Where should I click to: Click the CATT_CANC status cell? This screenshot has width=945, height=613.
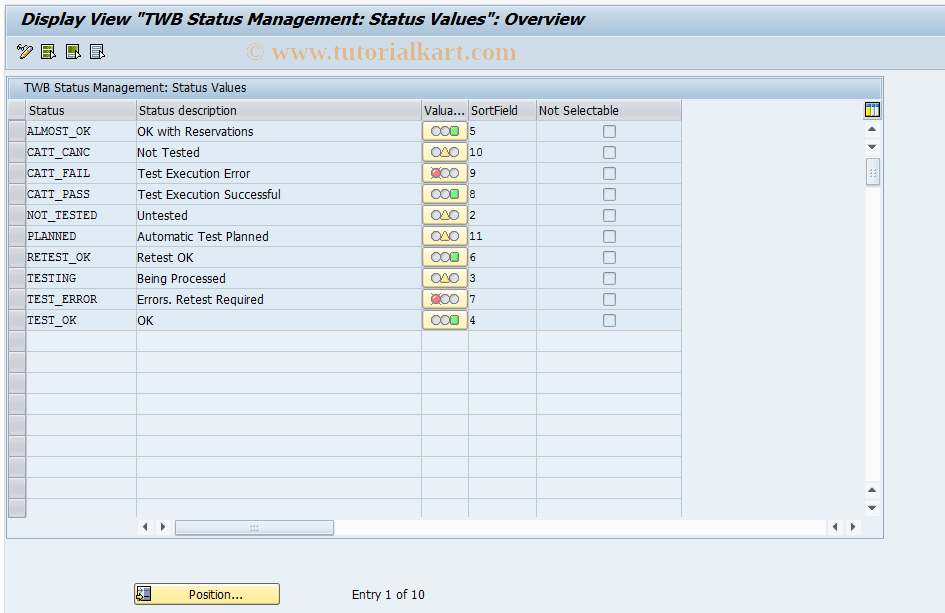[81, 152]
